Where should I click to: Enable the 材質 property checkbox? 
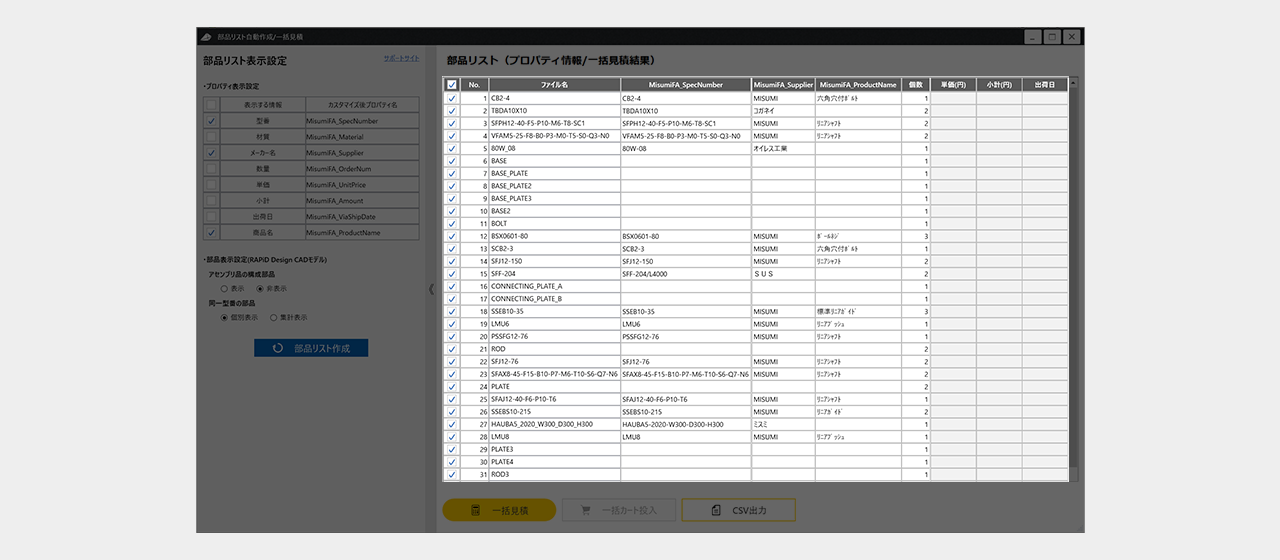[x=211, y=137]
